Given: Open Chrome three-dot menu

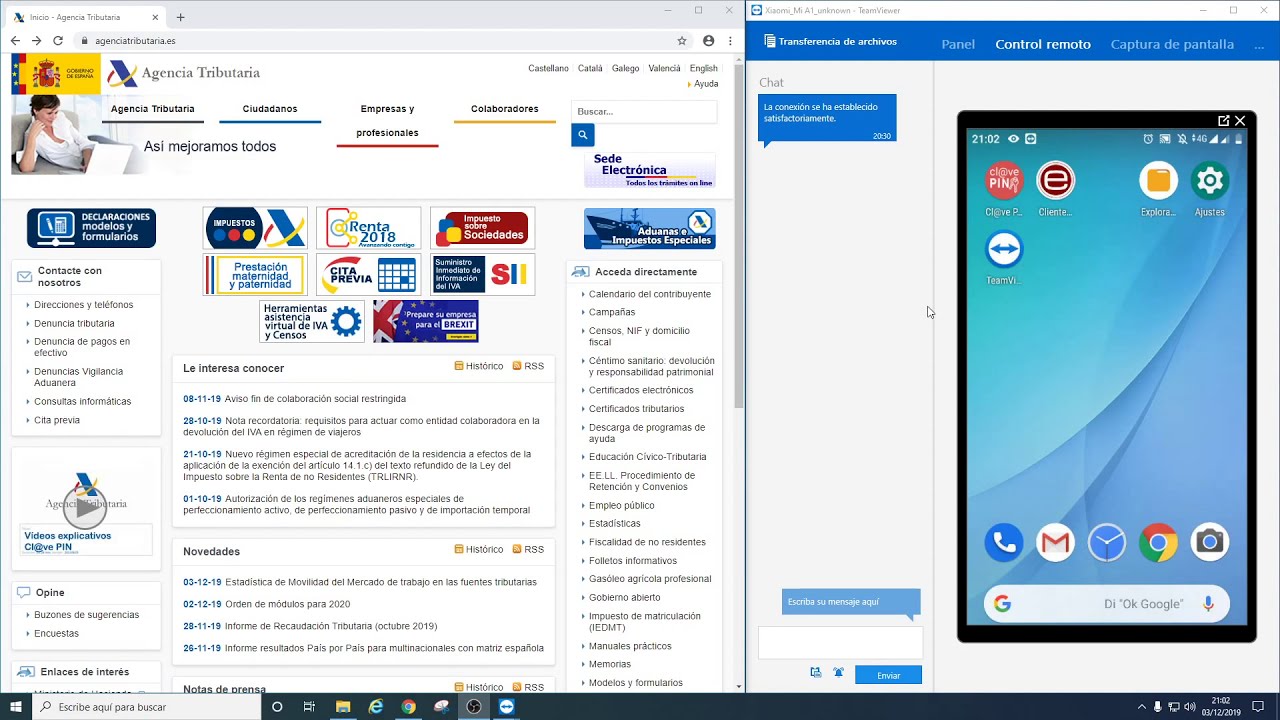Looking at the screenshot, I should tap(731, 41).
